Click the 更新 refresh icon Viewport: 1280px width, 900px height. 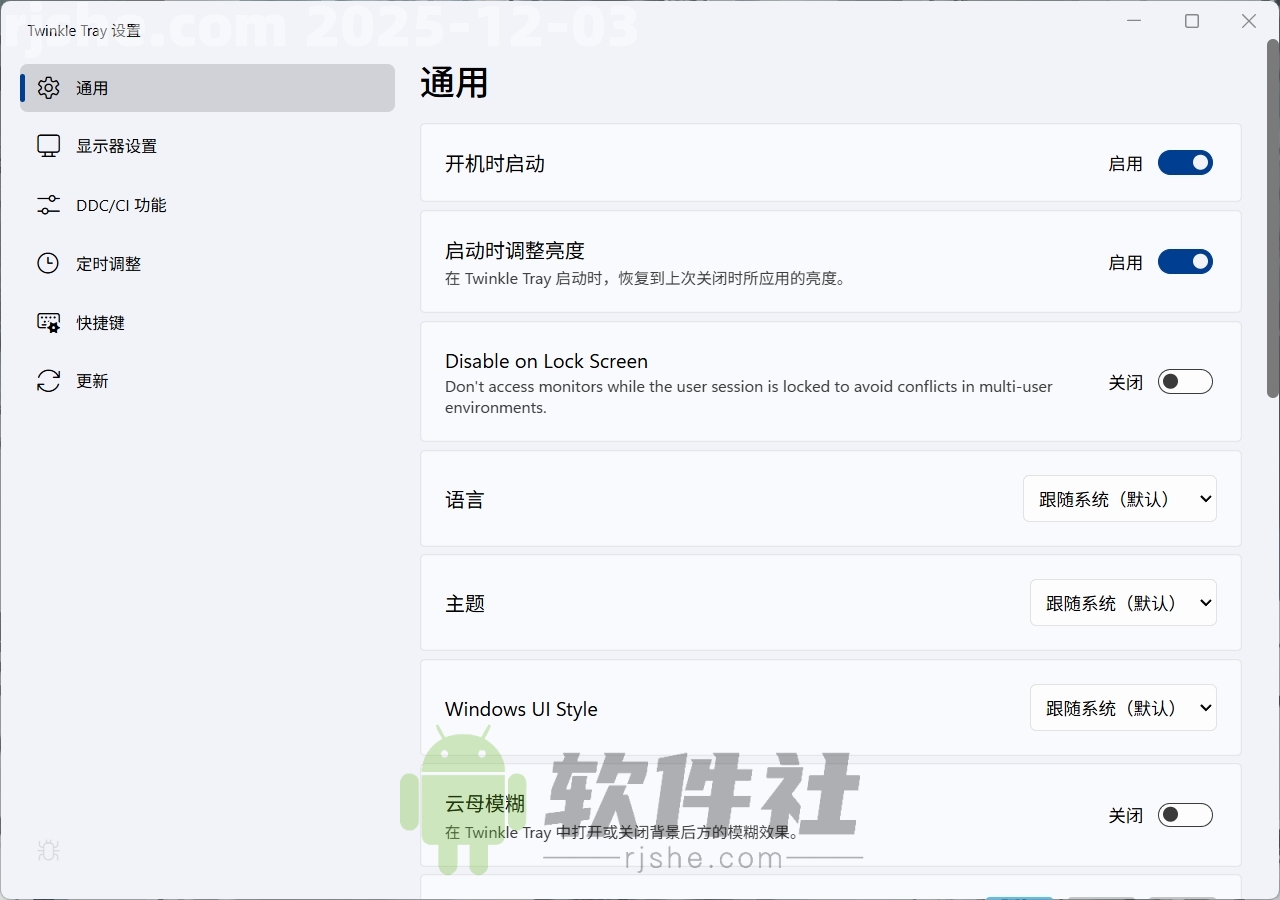click(48, 381)
